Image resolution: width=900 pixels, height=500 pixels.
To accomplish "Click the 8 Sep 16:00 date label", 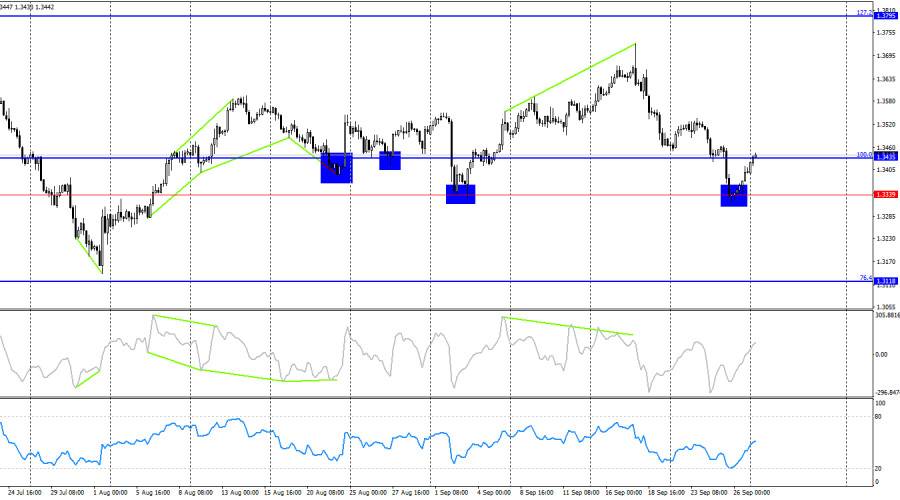I will pyautogui.click(x=537, y=493).
